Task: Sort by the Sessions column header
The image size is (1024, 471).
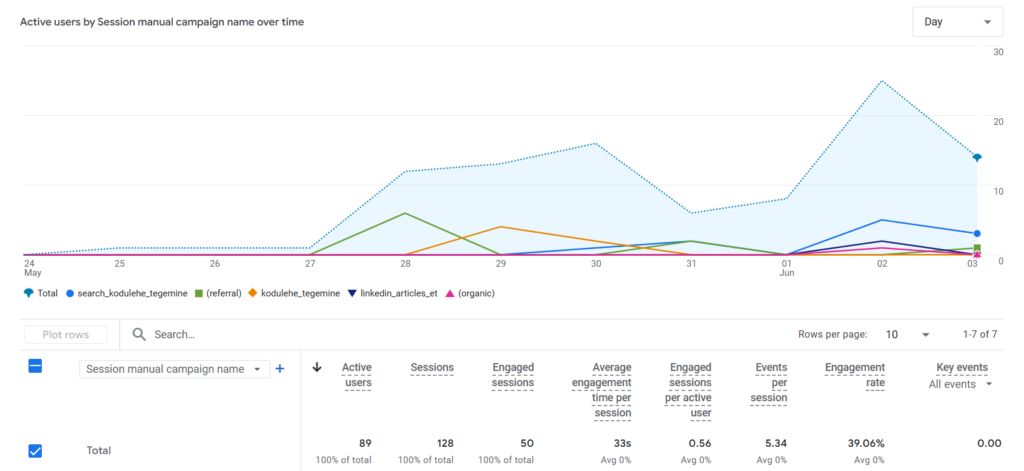Action: 432,368
